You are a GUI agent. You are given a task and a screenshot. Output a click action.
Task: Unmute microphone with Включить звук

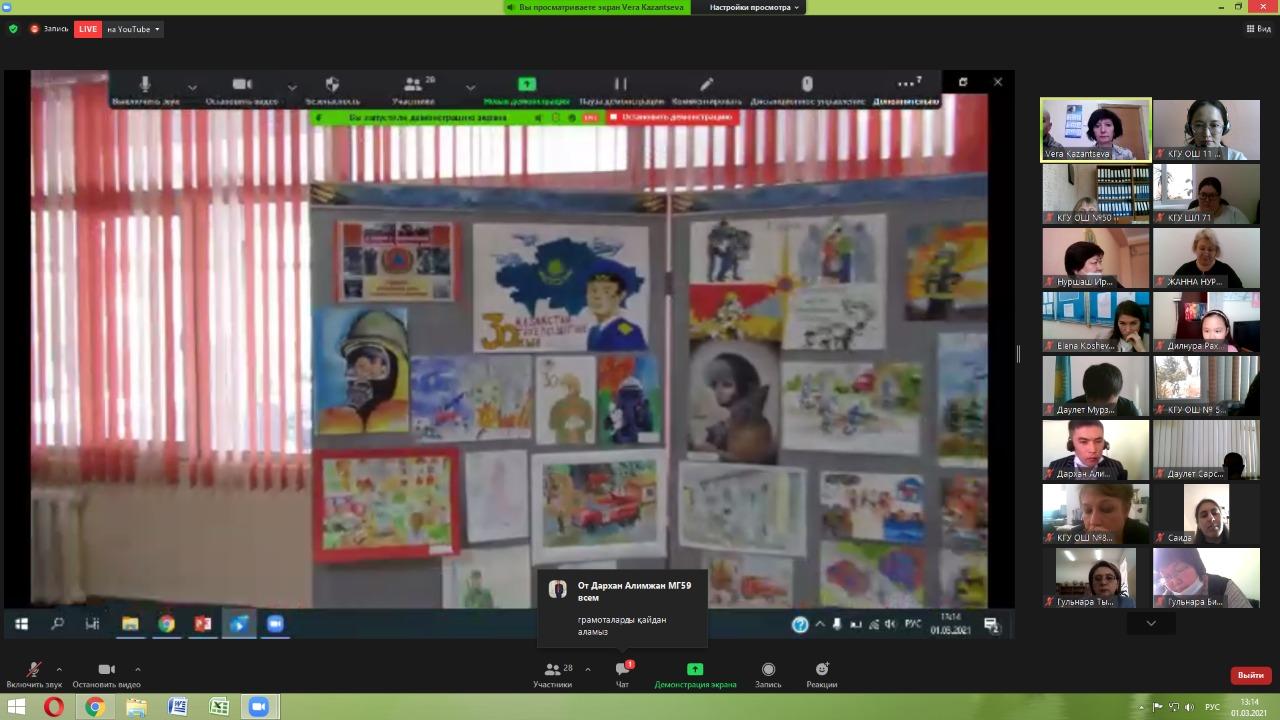tap(34, 674)
